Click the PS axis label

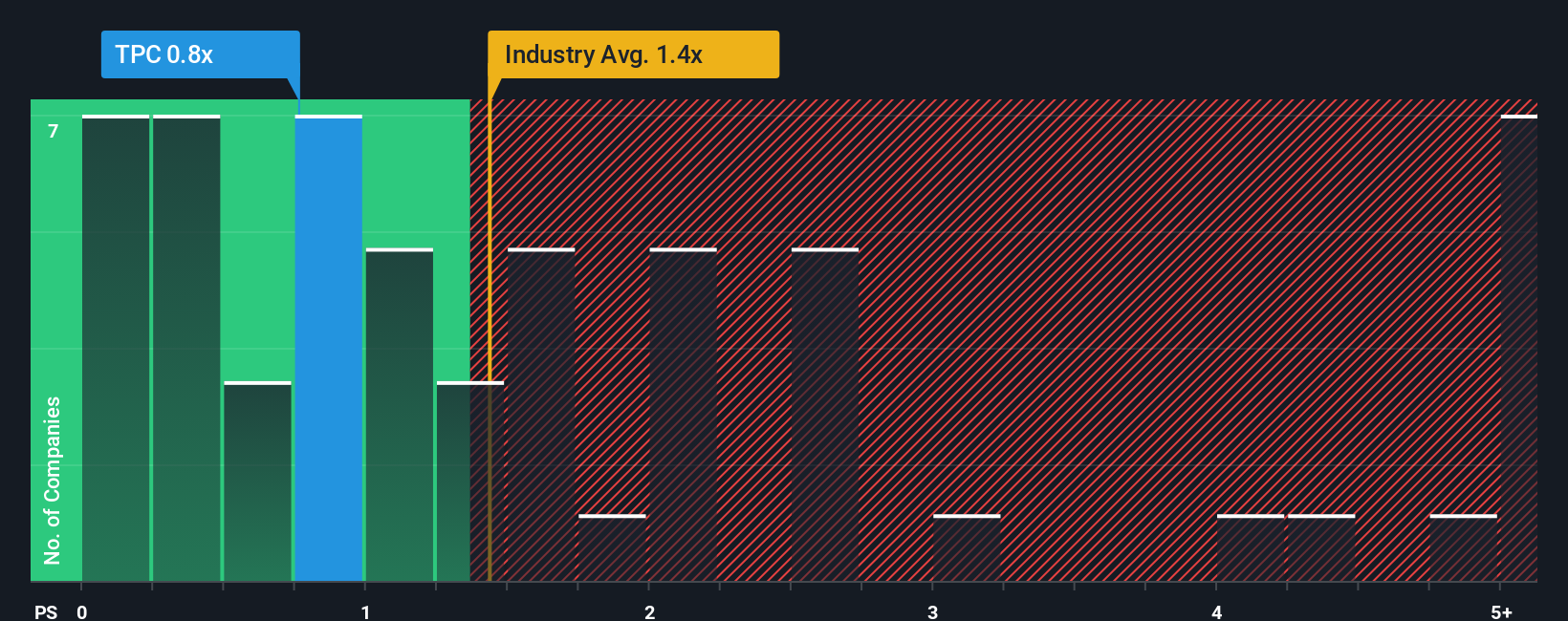tap(46, 612)
